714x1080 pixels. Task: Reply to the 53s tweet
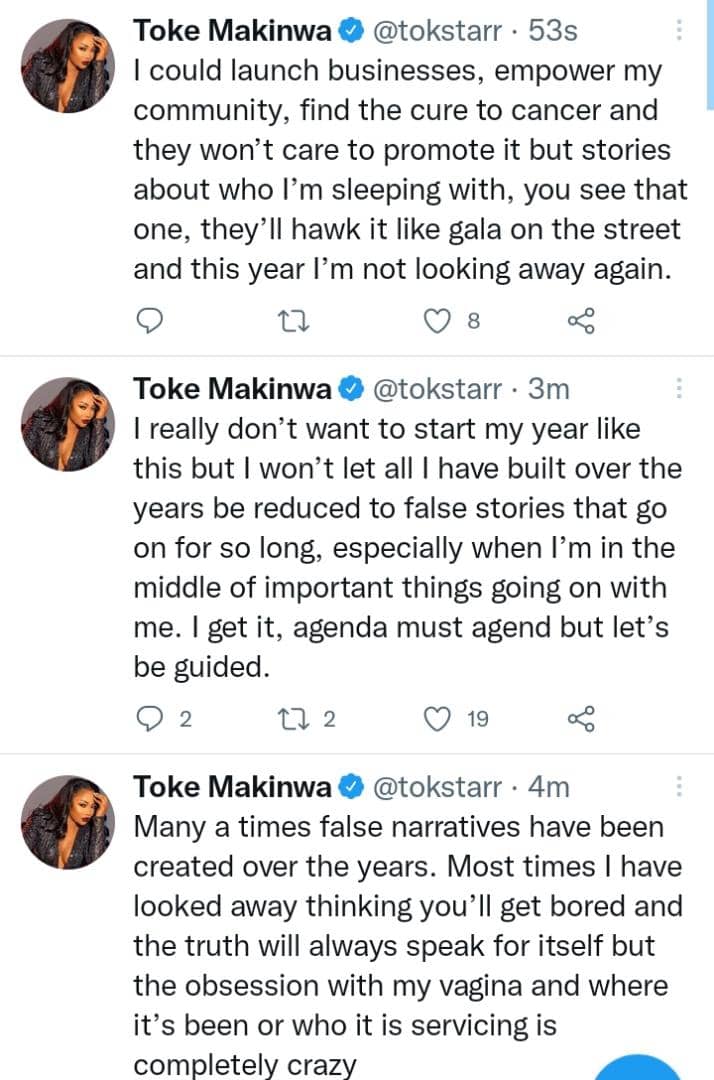tap(148, 321)
